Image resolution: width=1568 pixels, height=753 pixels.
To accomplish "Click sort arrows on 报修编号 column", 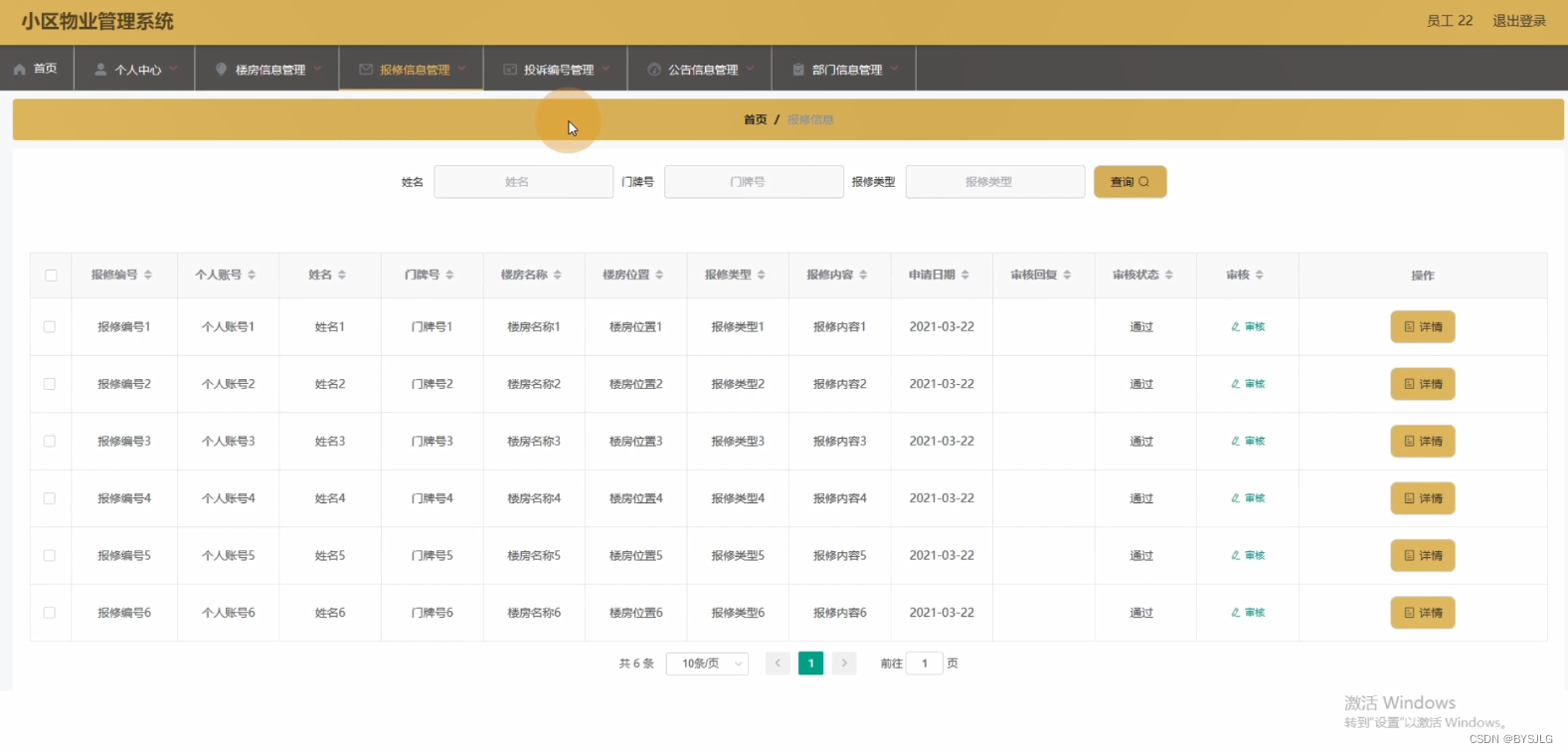I will (148, 275).
